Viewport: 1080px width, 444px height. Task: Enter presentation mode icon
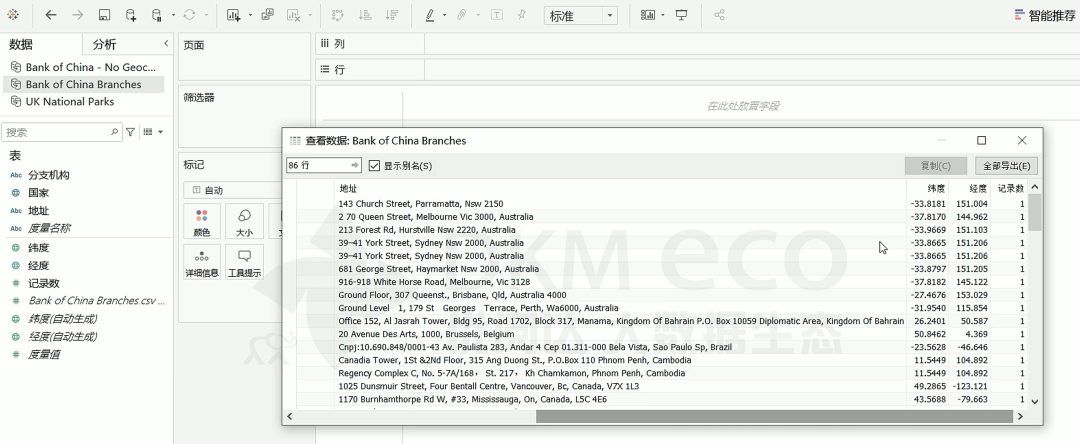pyautogui.click(x=681, y=14)
